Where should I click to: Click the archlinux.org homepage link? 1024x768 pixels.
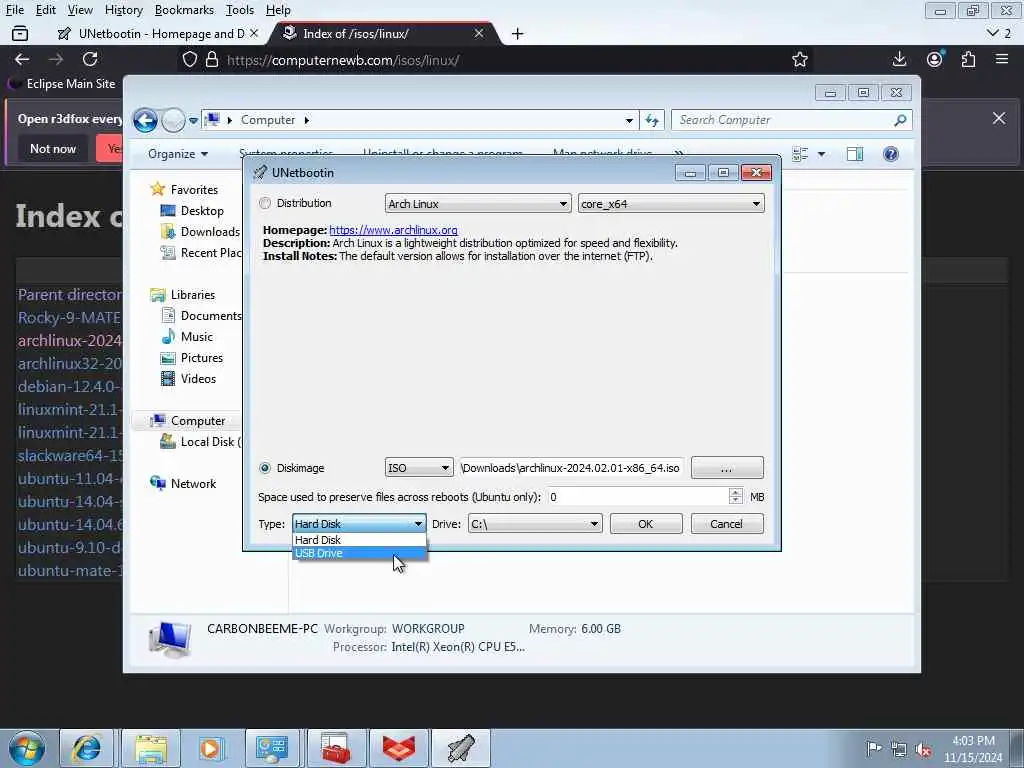393,230
